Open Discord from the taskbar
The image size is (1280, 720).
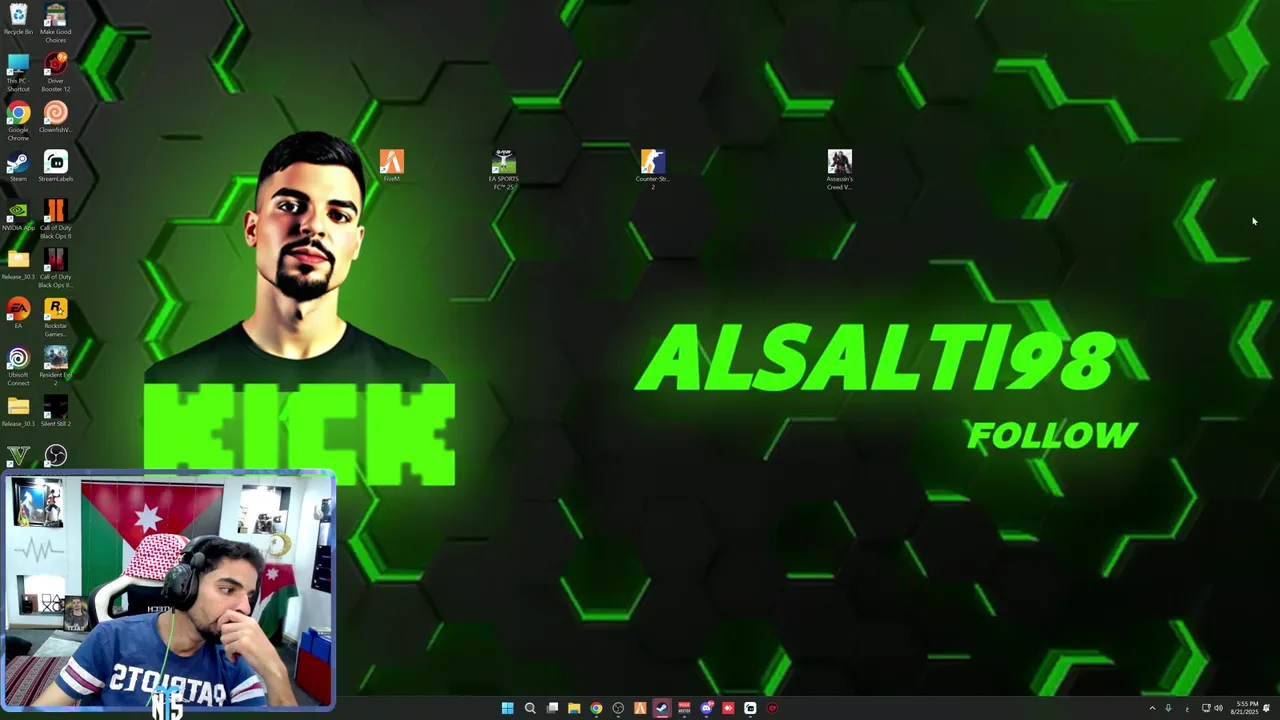pyautogui.click(x=706, y=708)
